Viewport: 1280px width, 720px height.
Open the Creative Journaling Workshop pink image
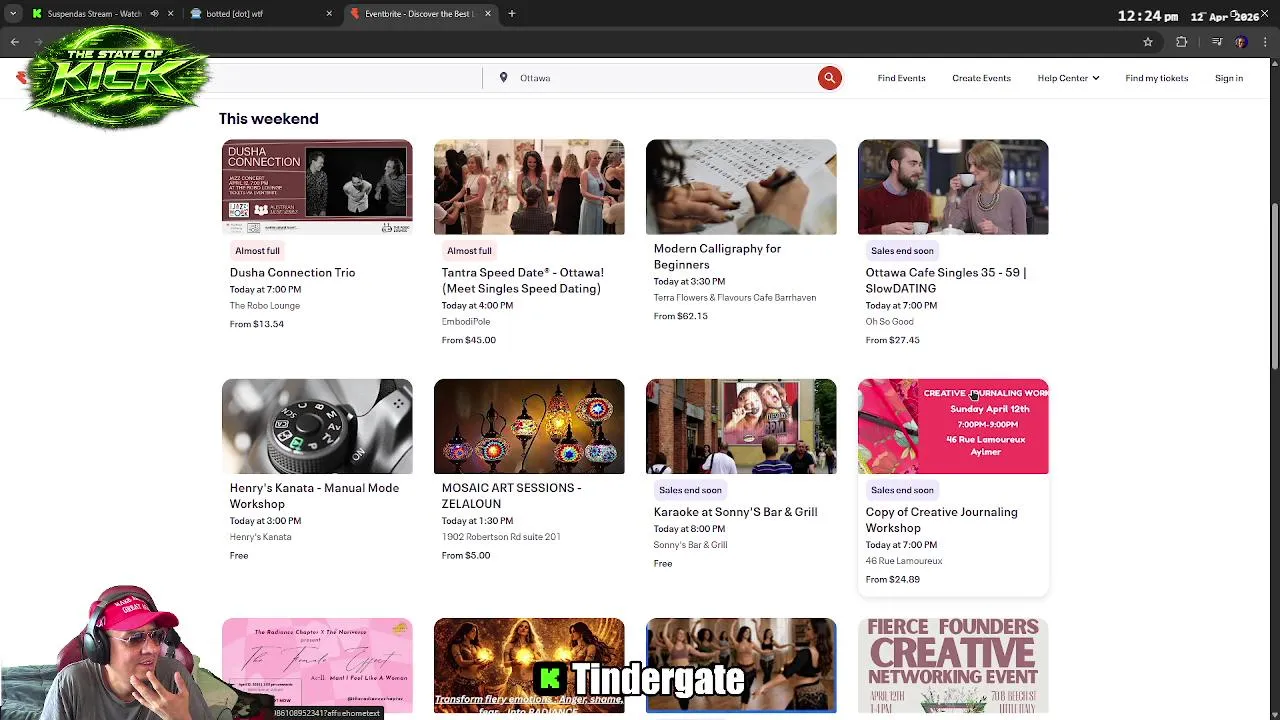pyautogui.click(x=953, y=426)
